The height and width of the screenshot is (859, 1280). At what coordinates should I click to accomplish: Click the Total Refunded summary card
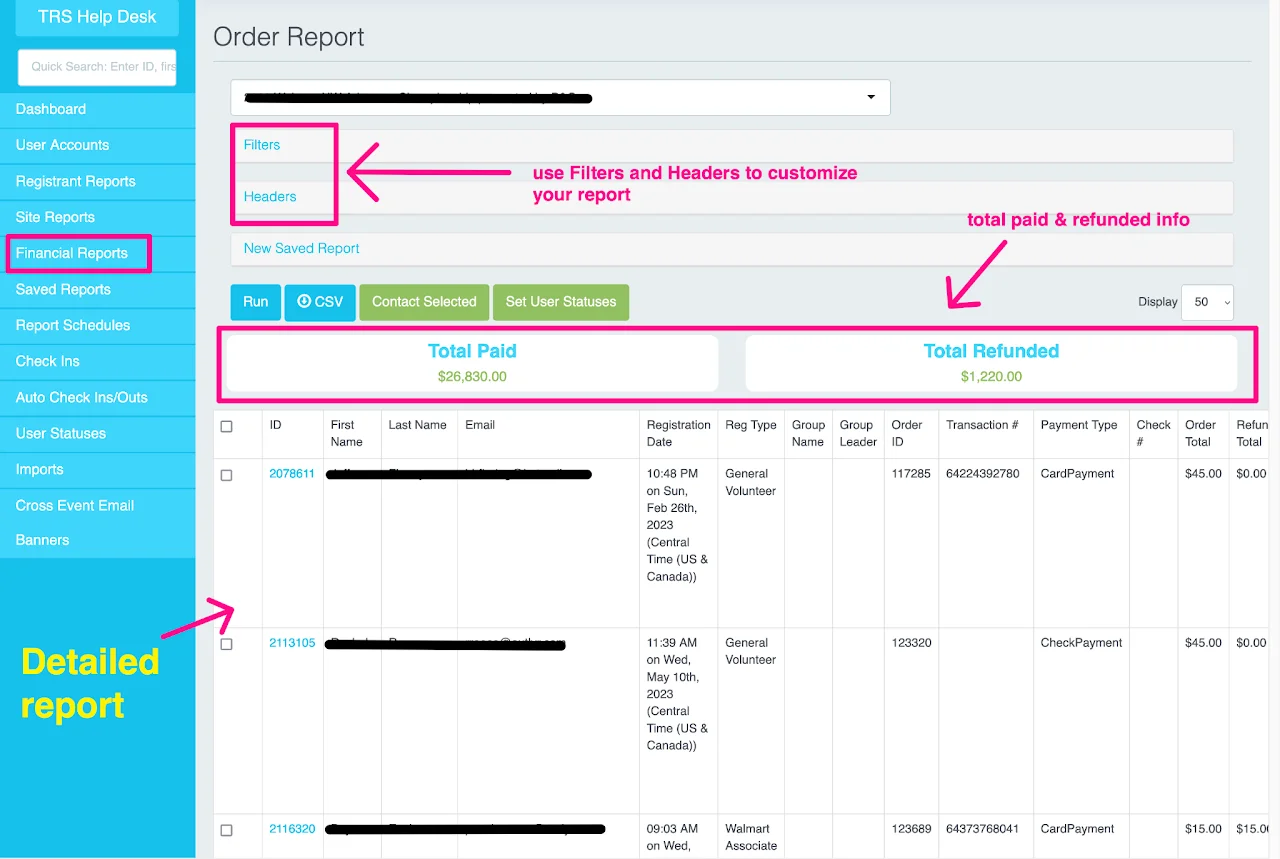pyautogui.click(x=991, y=363)
